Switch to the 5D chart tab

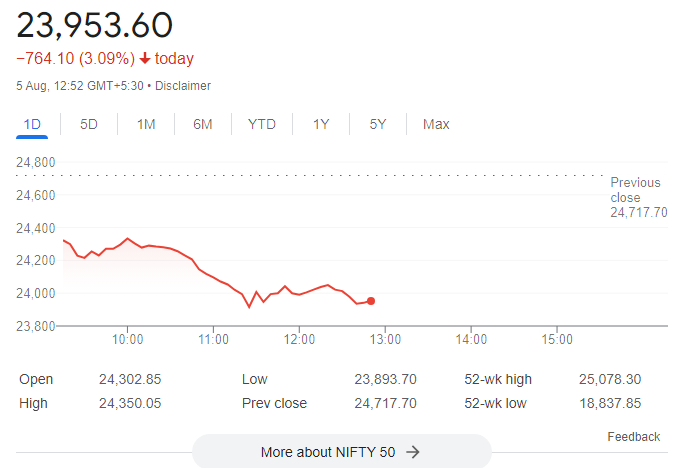89,124
